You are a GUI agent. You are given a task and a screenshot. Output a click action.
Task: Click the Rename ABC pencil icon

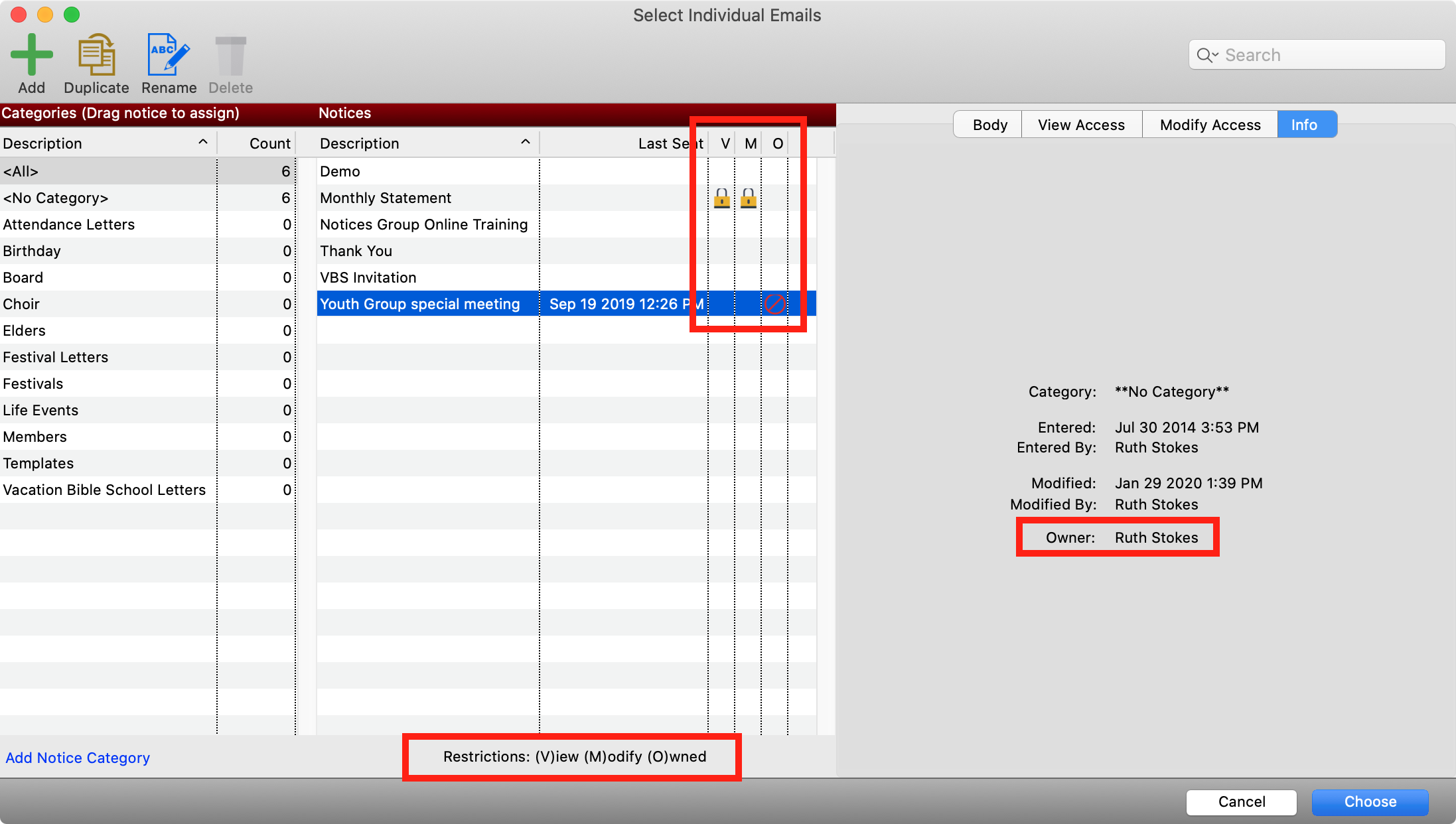click(x=169, y=54)
